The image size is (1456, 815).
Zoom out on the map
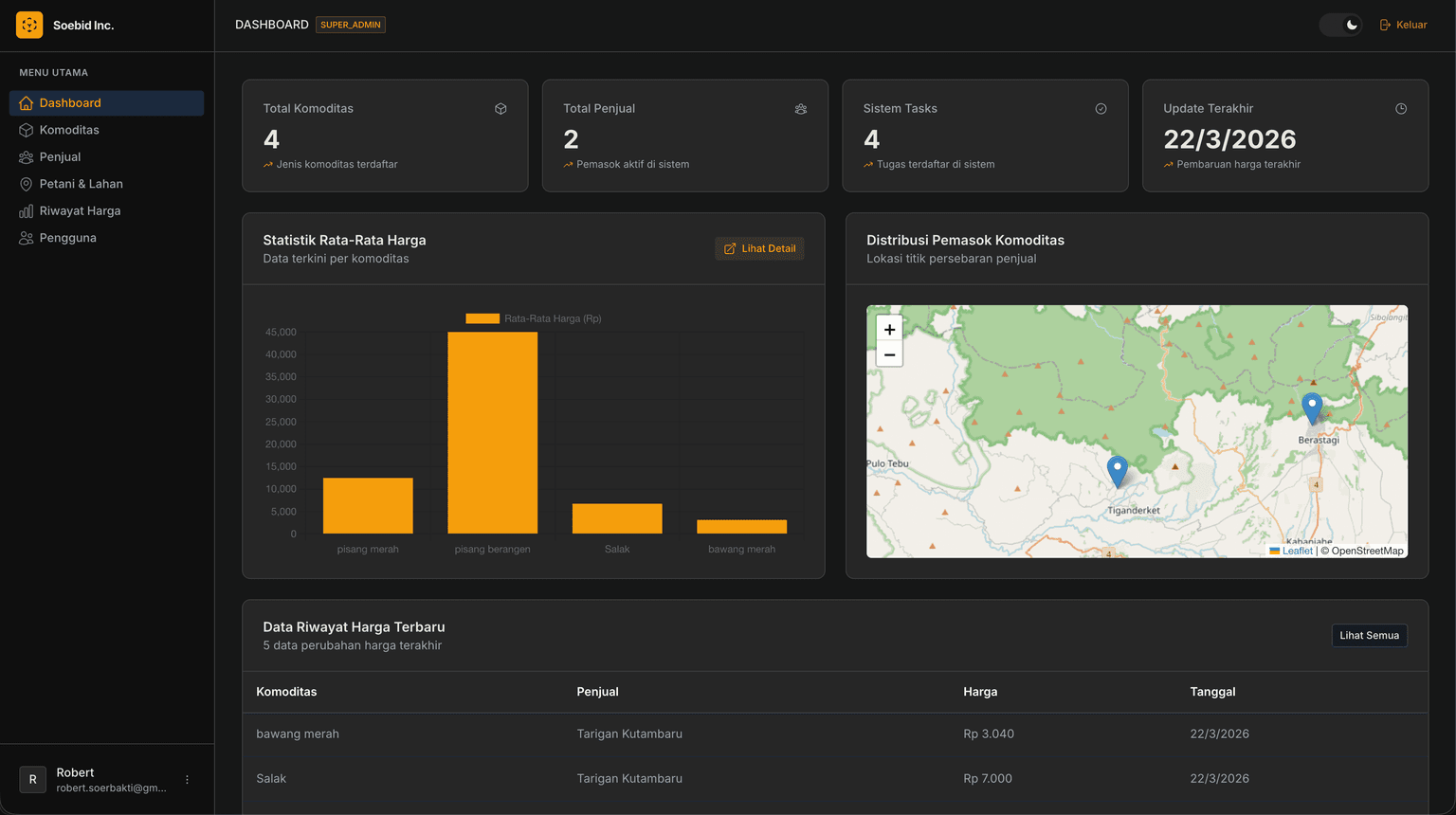coord(889,354)
